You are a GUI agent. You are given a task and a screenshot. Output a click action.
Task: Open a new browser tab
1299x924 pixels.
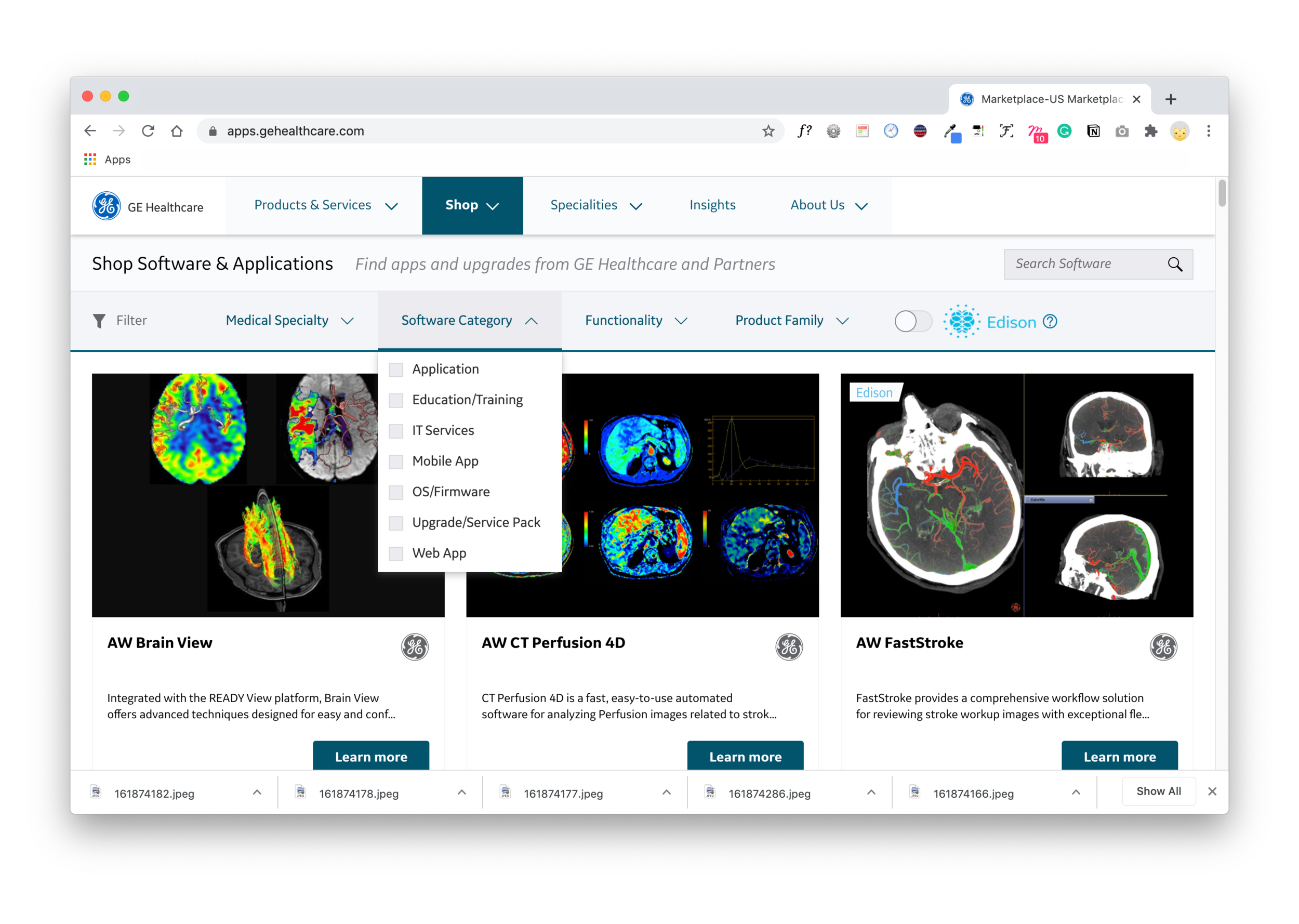1171,100
